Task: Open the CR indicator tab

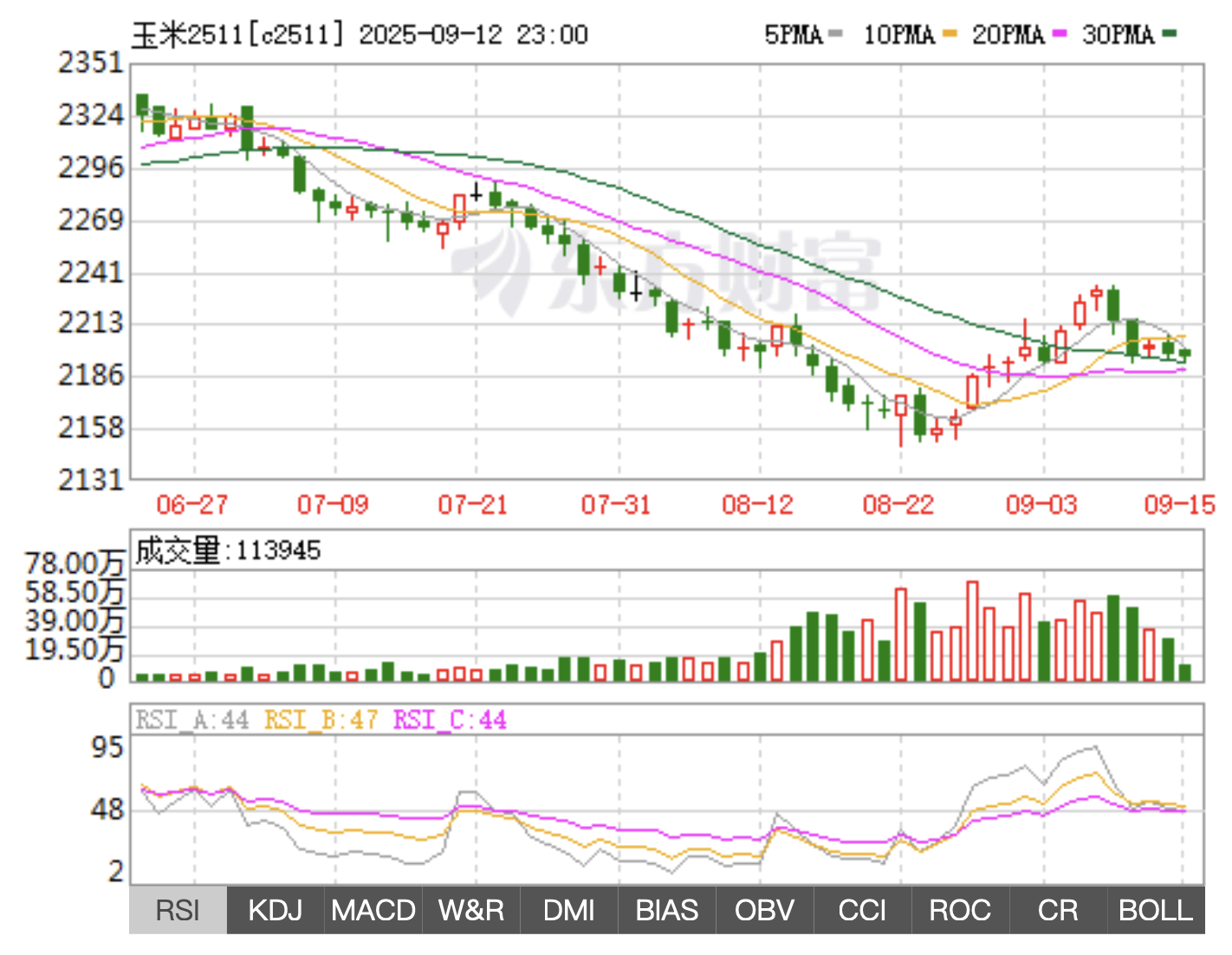Action: pos(1059,910)
